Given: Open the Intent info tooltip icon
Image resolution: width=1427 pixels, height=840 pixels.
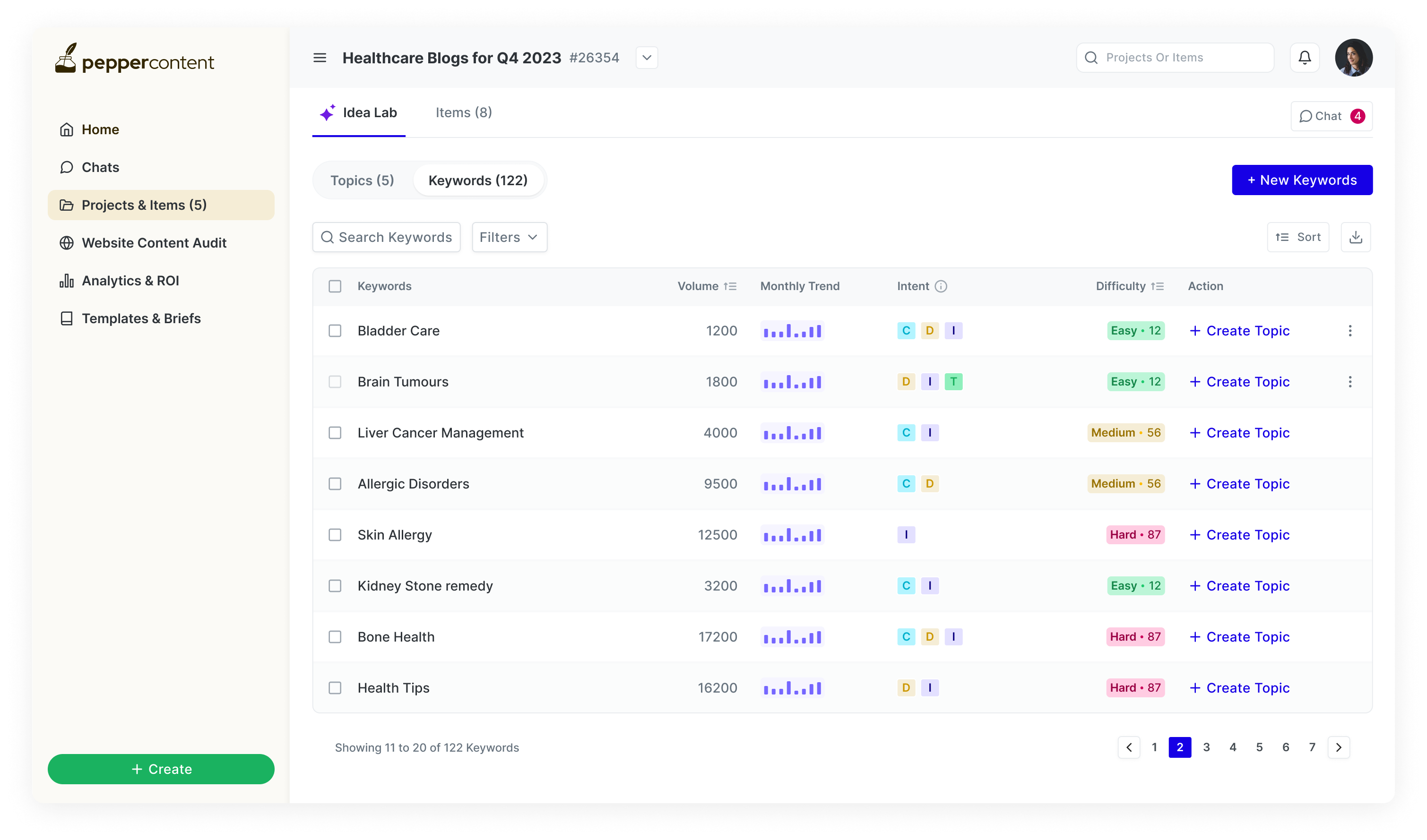Looking at the screenshot, I should tap(941, 286).
